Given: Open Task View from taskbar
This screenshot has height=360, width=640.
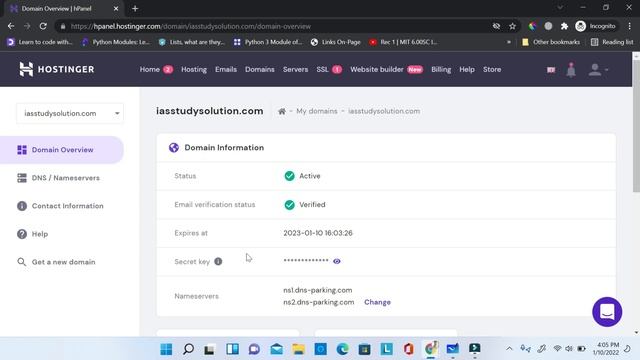Looking at the screenshot, I should [210, 349].
